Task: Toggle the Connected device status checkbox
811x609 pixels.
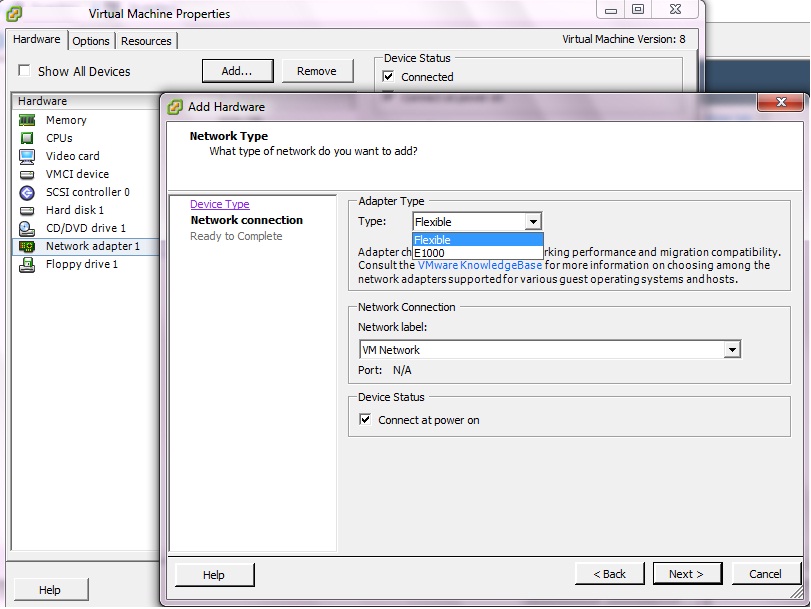Action: coord(389,77)
